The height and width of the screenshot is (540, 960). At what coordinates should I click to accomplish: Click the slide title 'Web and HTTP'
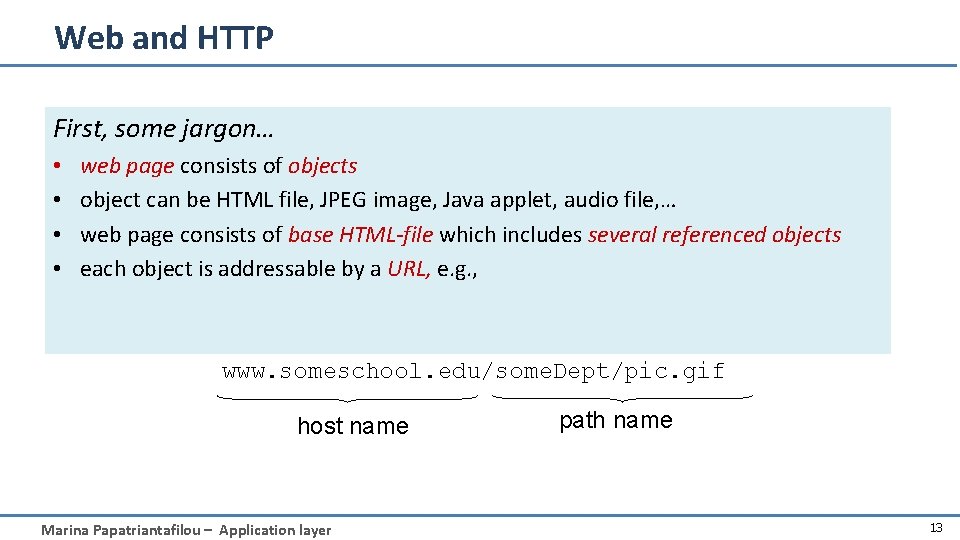coord(164,37)
